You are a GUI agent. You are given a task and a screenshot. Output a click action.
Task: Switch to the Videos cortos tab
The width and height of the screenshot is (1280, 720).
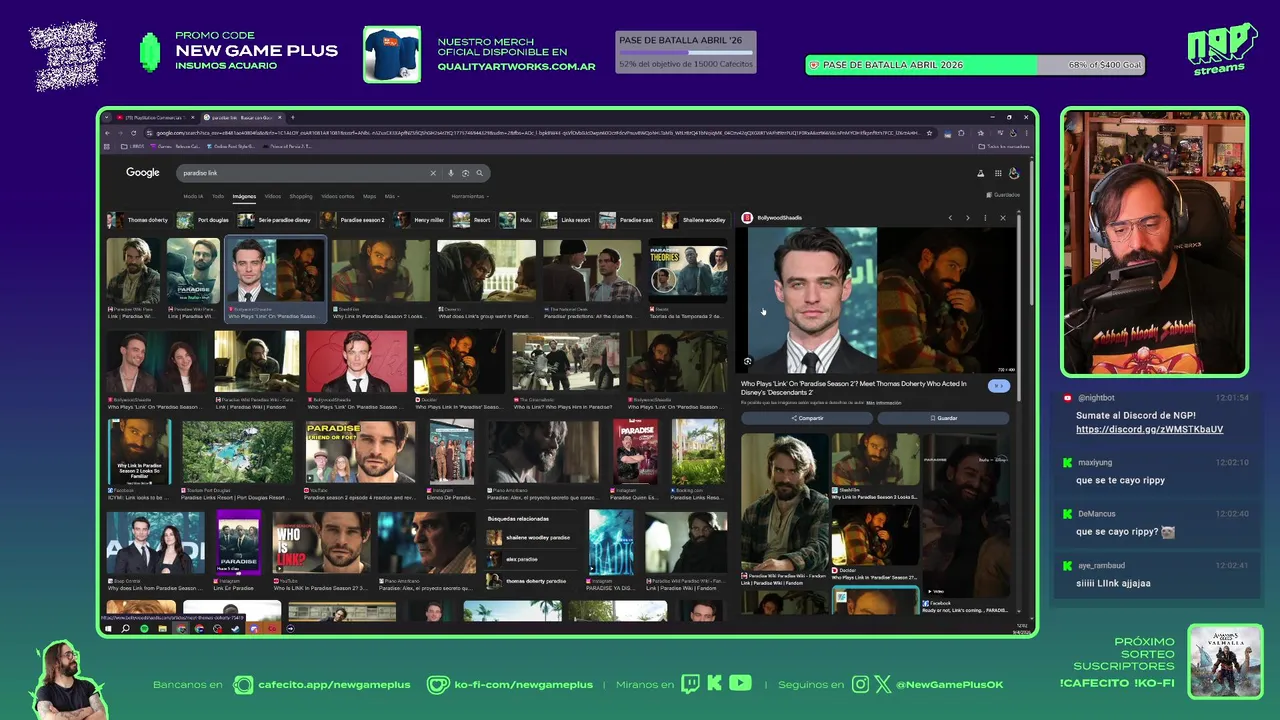coord(338,196)
